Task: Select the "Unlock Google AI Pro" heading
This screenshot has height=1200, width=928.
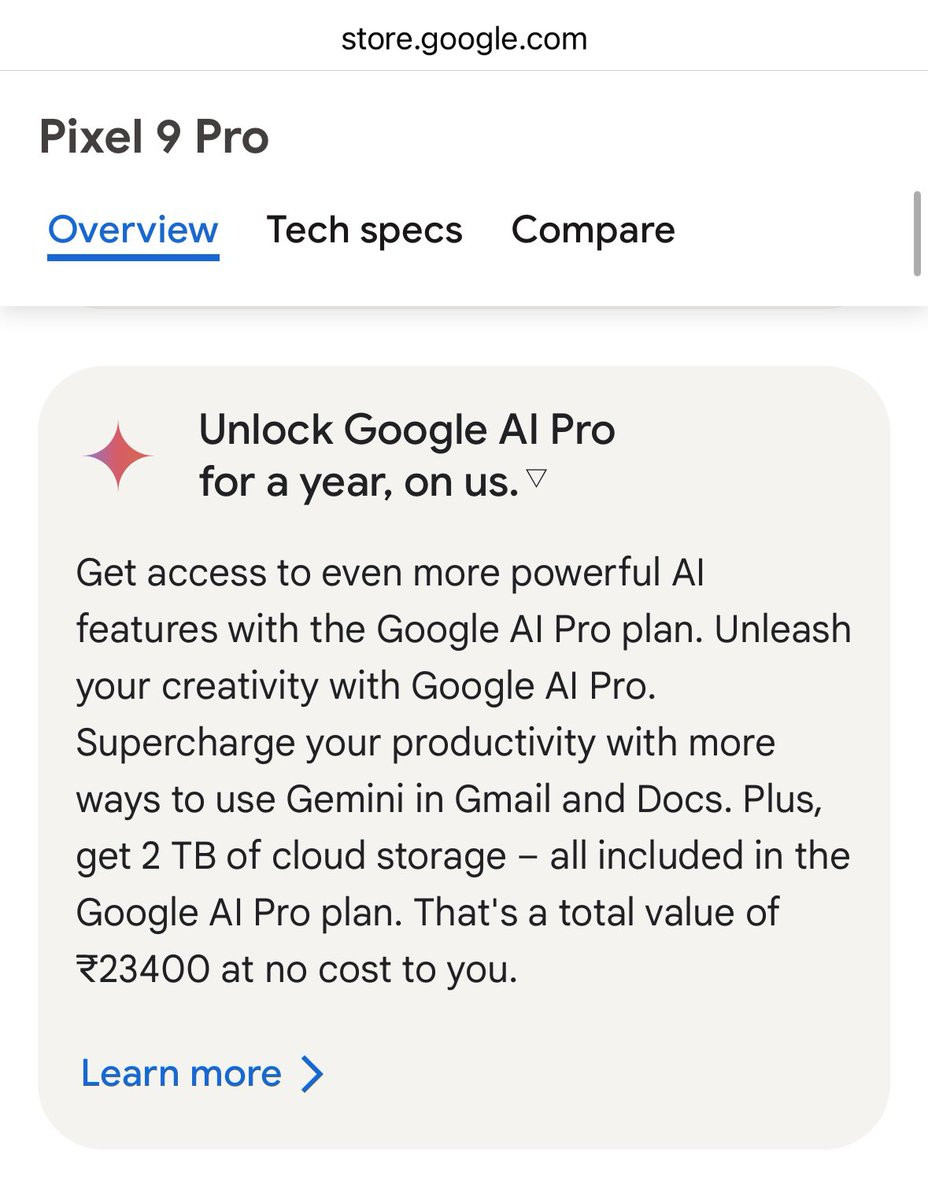Action: (407, 430)
